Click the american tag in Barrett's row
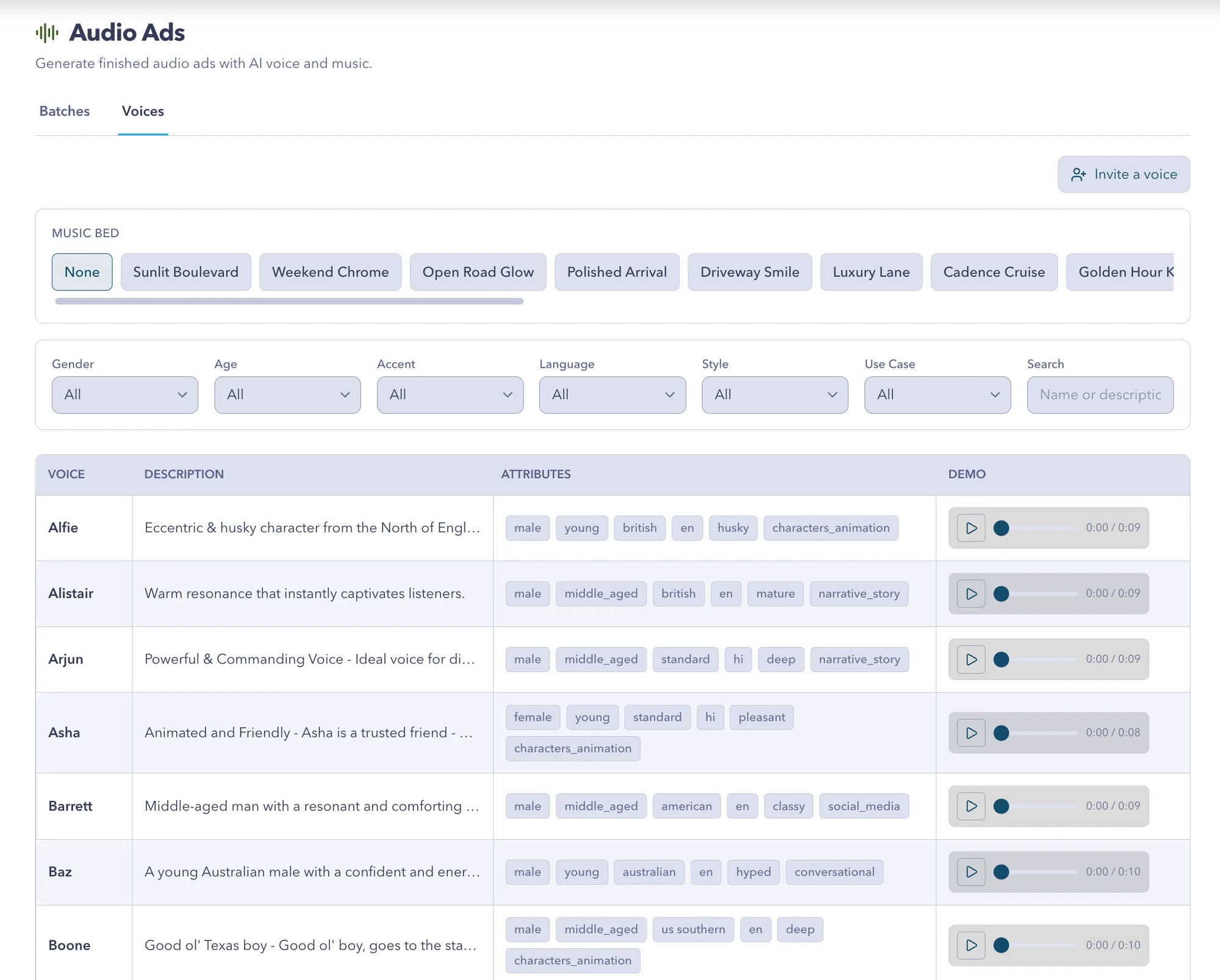The height and width of the screenshot is (980, 1220). click(x=686, y=806)
